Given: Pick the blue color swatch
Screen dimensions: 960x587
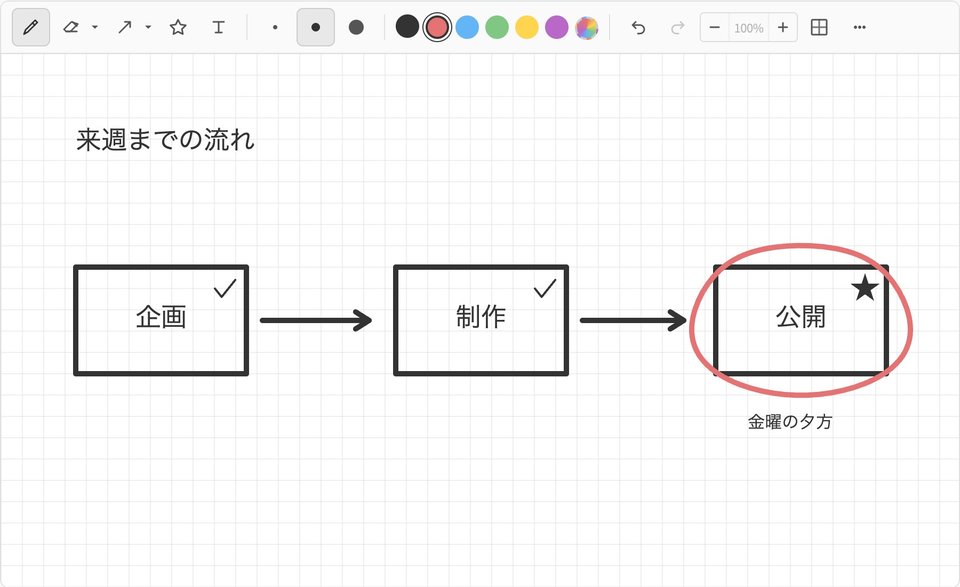Looking at the screenshot, I should [467, 28].
